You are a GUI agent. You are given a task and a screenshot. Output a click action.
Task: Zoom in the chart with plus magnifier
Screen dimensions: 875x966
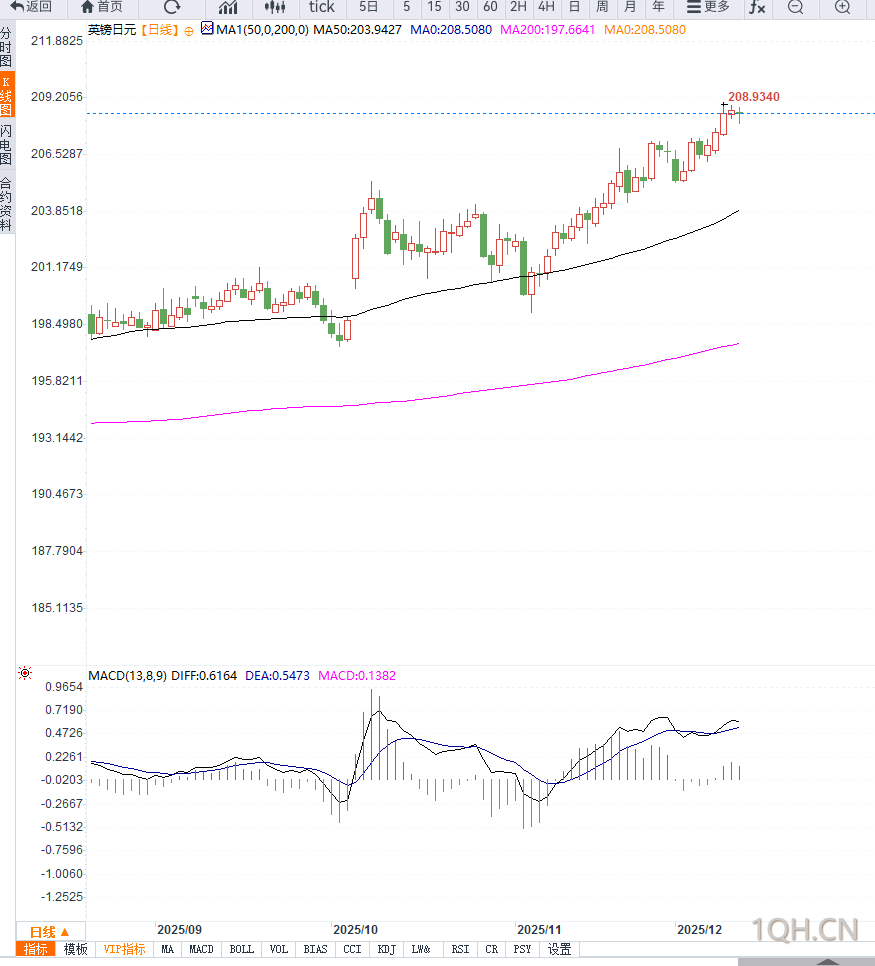842,7
